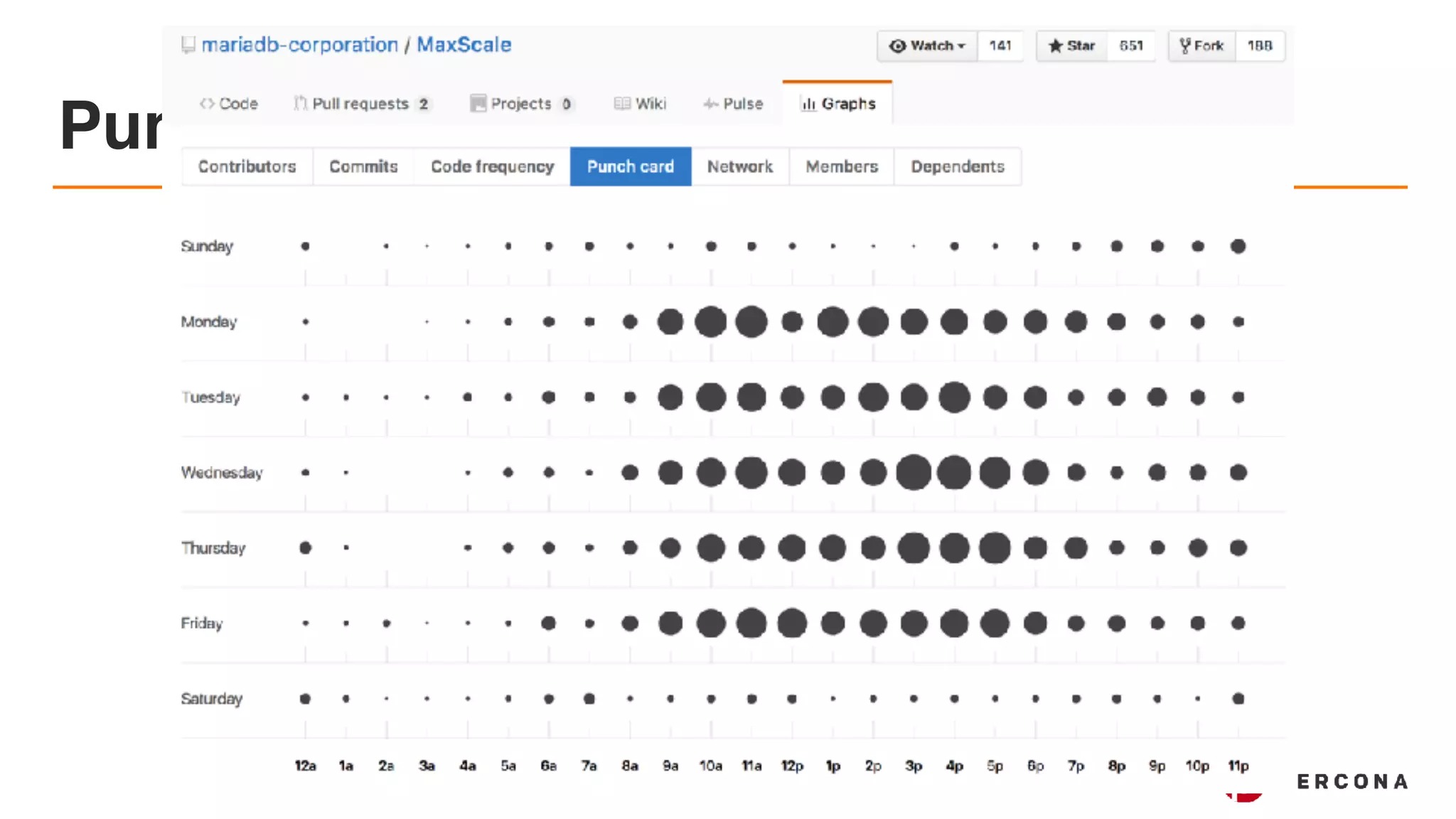Show the Members list
Viewport: 1456px width, 819px height.
pyautogui.click(x=842, y=166)
